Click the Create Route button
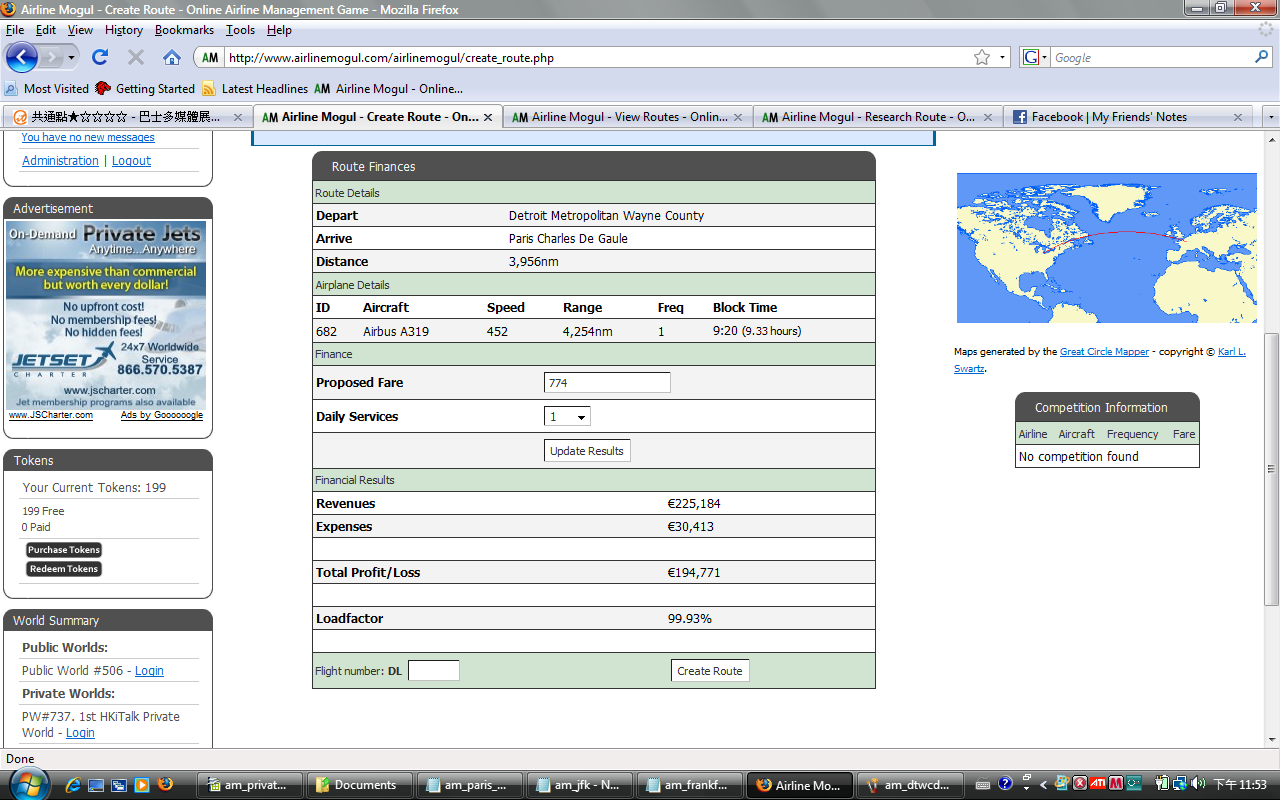This screenshot has height=800, width=1280. click(x=710, y=671)
